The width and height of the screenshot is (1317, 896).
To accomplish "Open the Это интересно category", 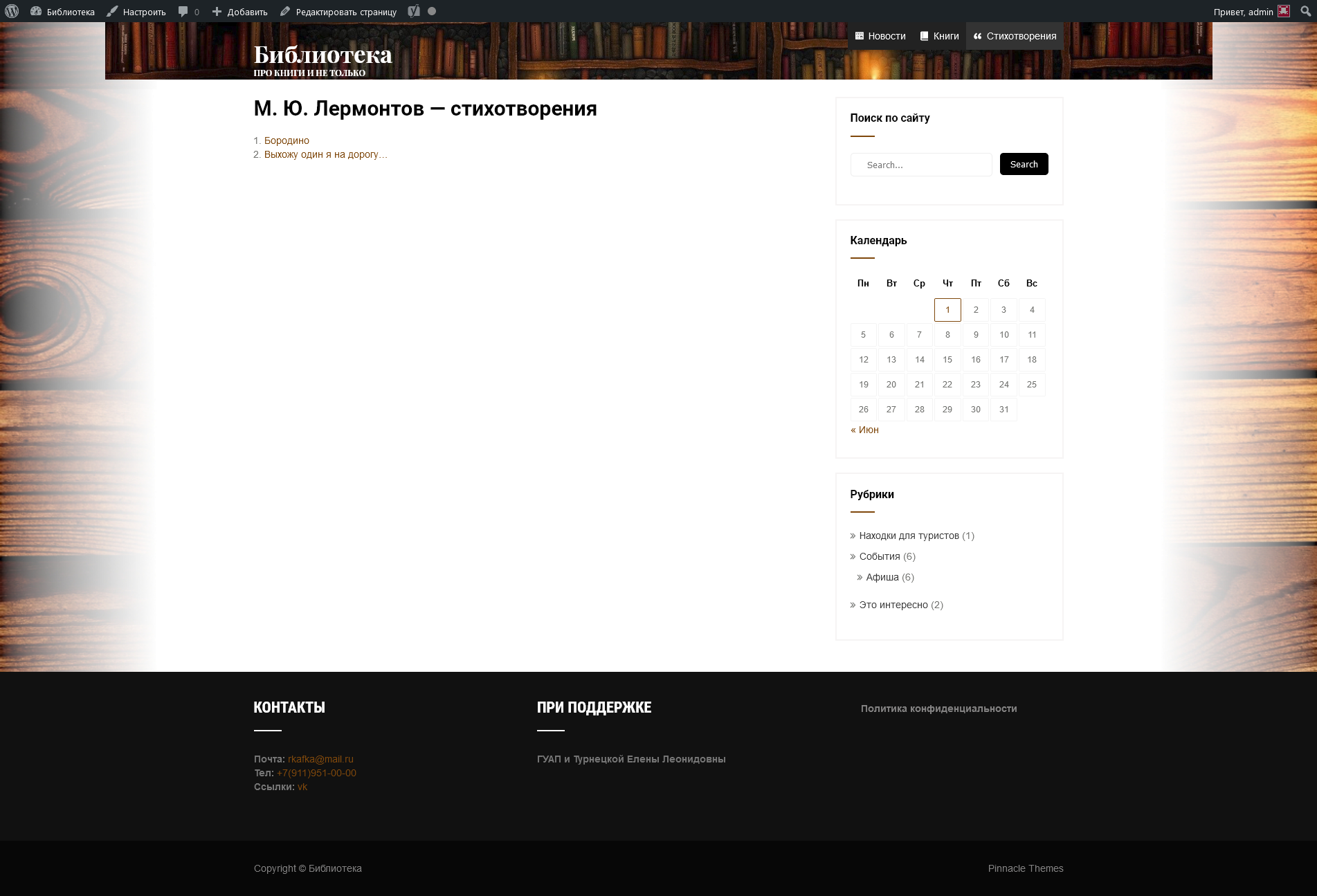I will coord(893,605).
